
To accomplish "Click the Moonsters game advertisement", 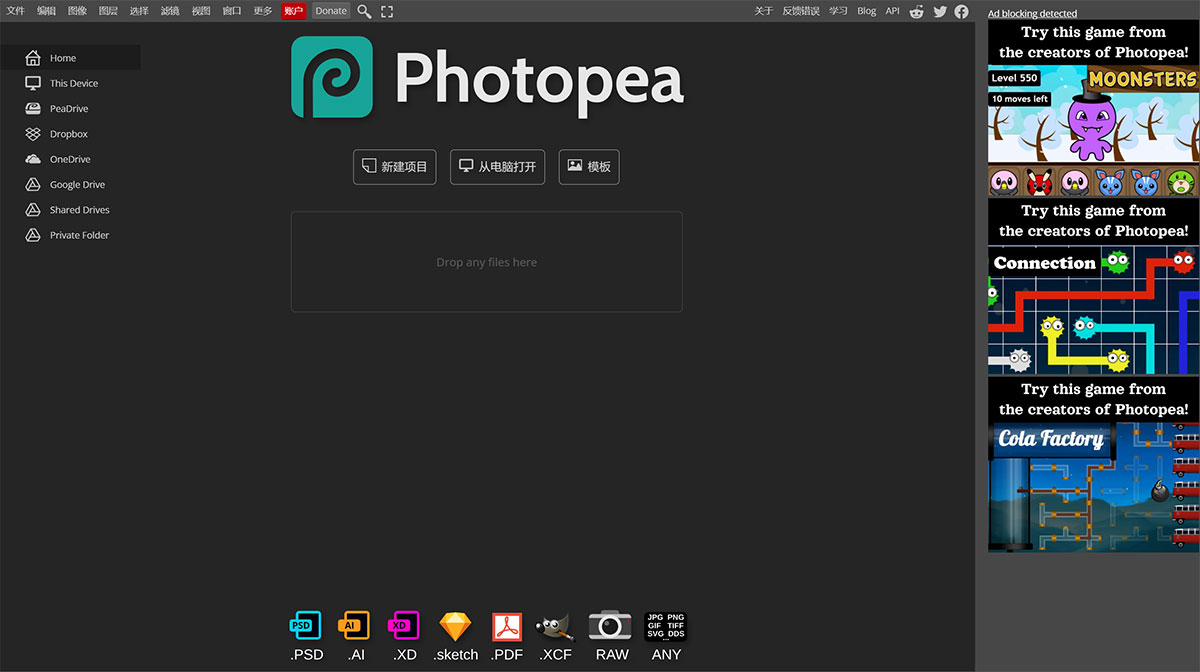I will click(1093, 110).
